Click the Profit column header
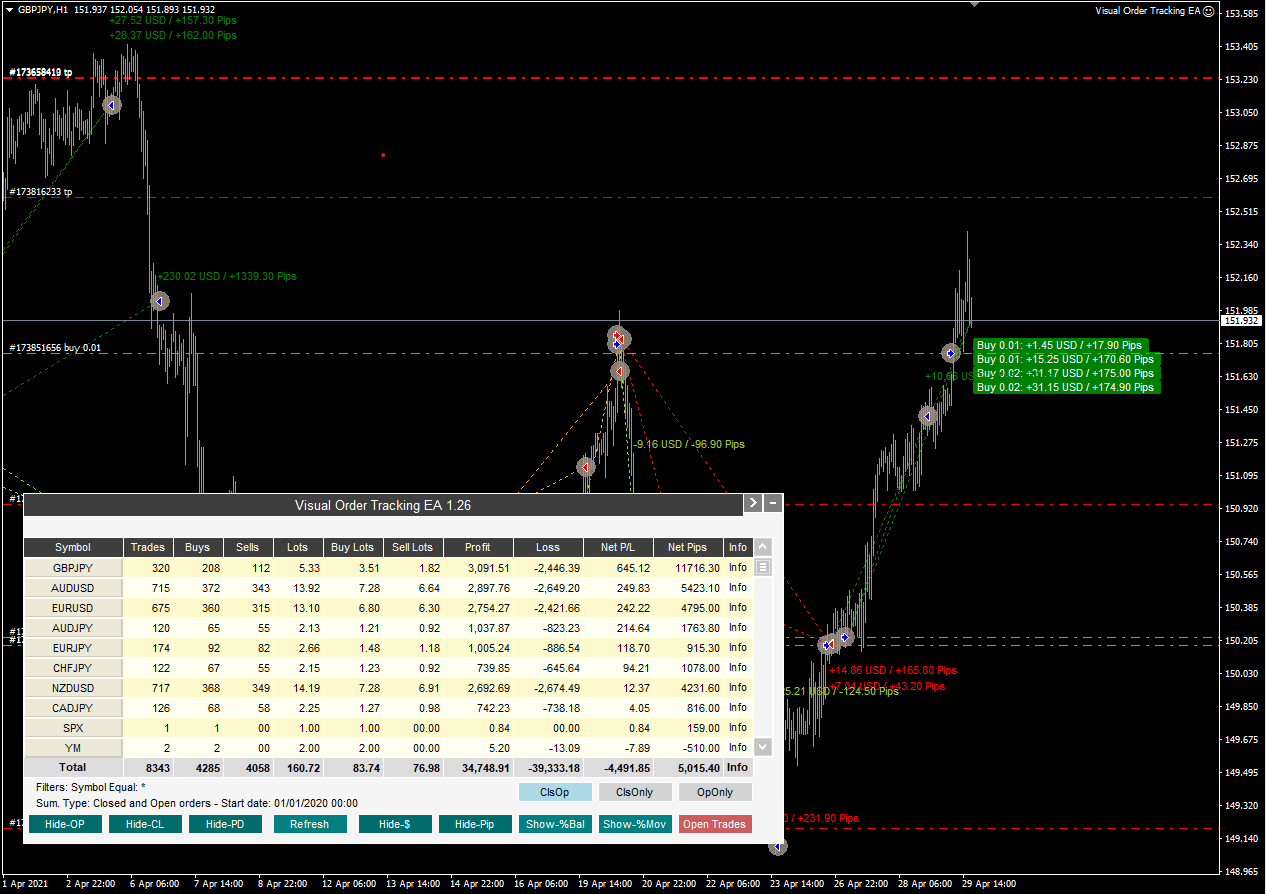 pos(478,547)
